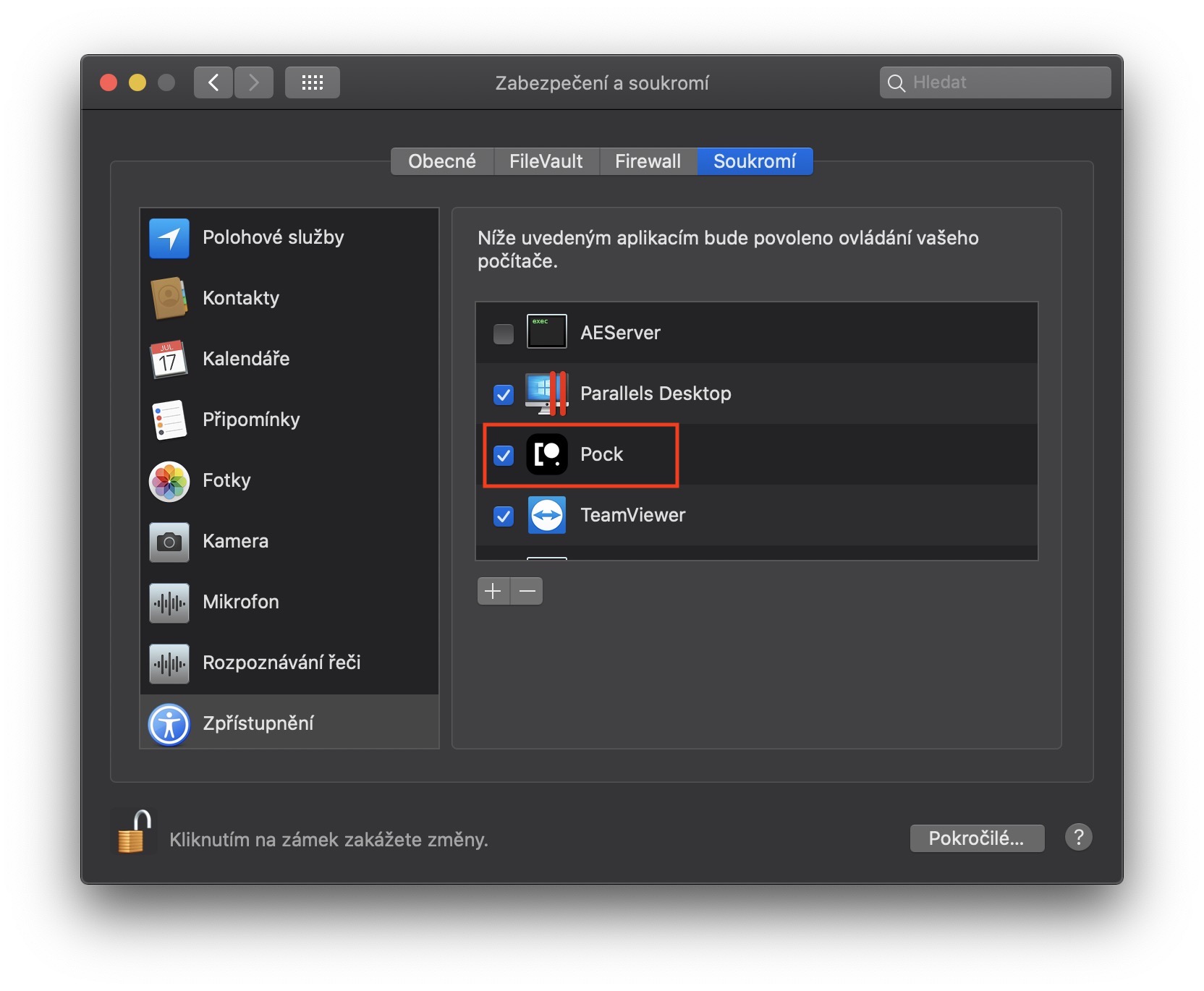The width and height of the screenshot is (1204, 991).
Task: Click the Parallels Desktop app icon
Action: coord(547,393)
